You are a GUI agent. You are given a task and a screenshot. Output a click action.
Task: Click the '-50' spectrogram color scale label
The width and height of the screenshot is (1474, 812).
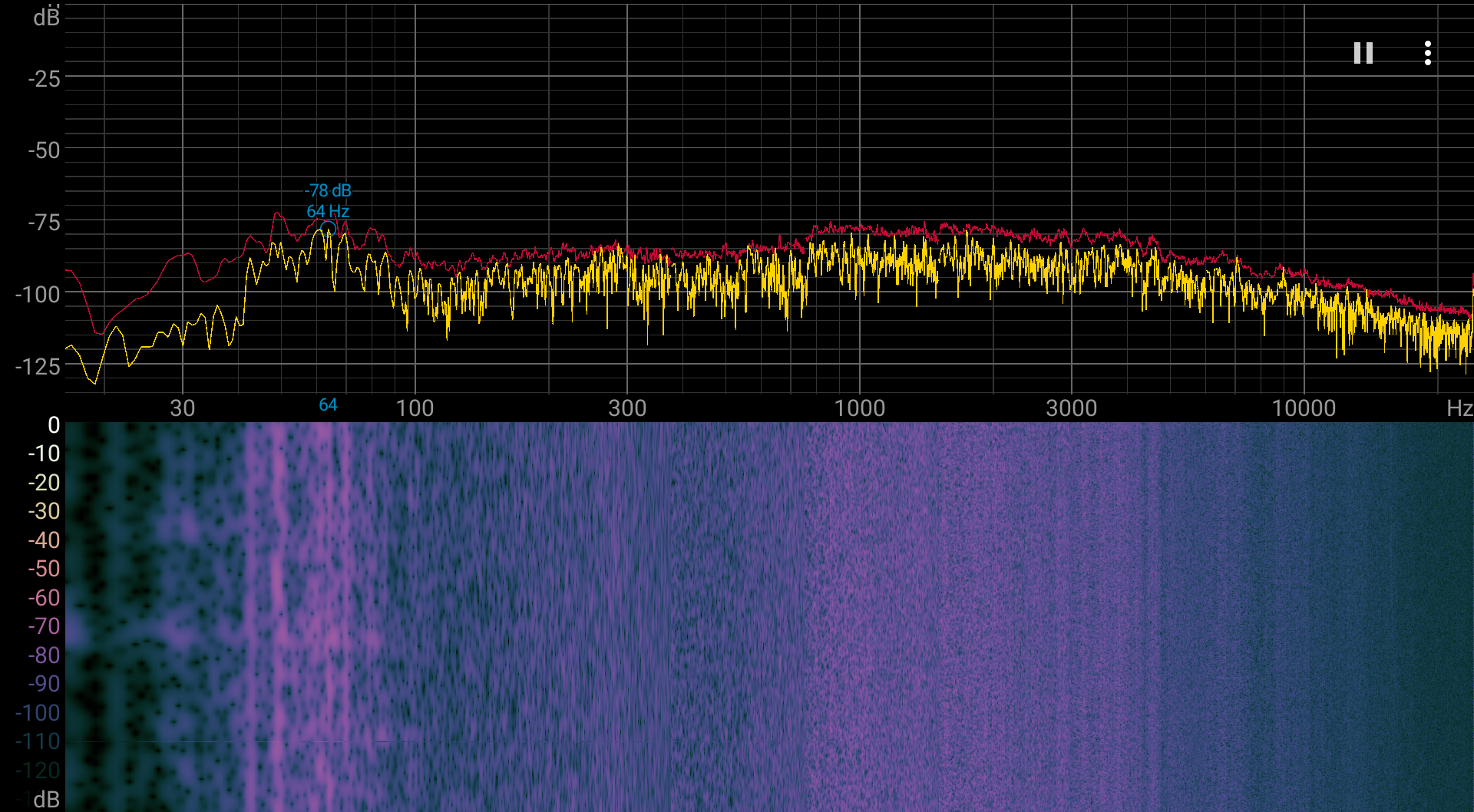pyautogui.click(x=44, y=569)
